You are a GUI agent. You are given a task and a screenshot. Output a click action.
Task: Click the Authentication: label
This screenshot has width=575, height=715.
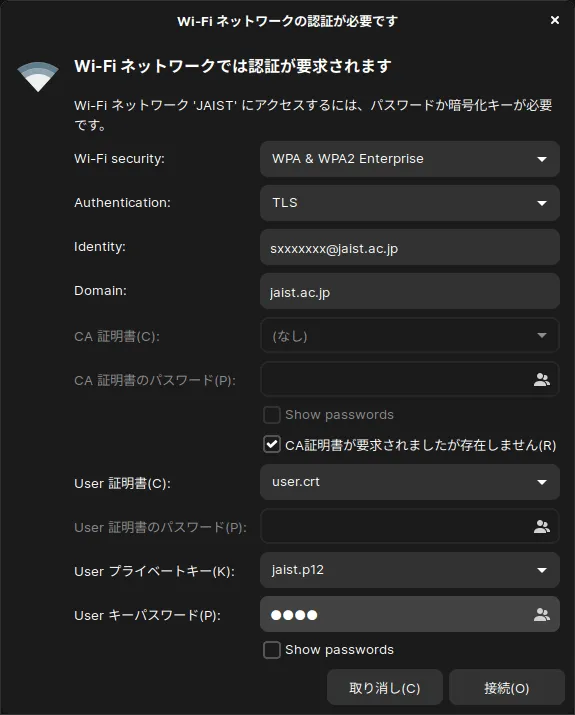(x=122, y=203)
